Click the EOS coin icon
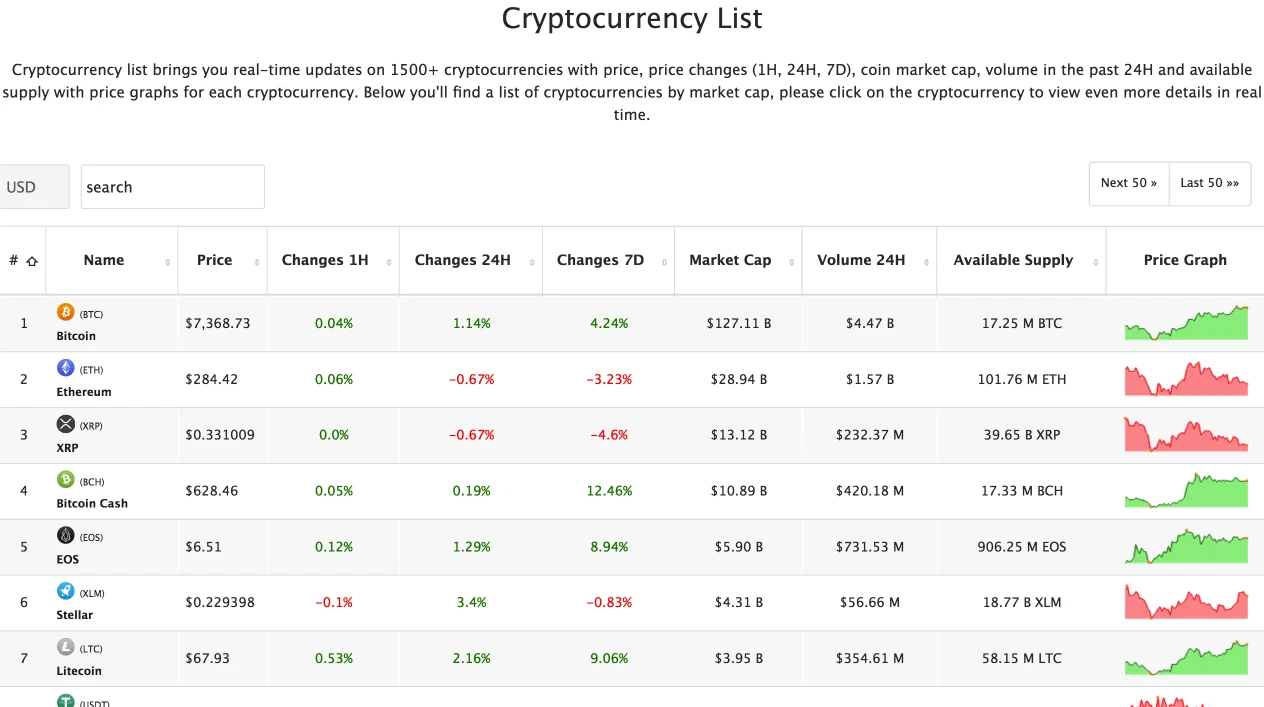 click(66, 536)
